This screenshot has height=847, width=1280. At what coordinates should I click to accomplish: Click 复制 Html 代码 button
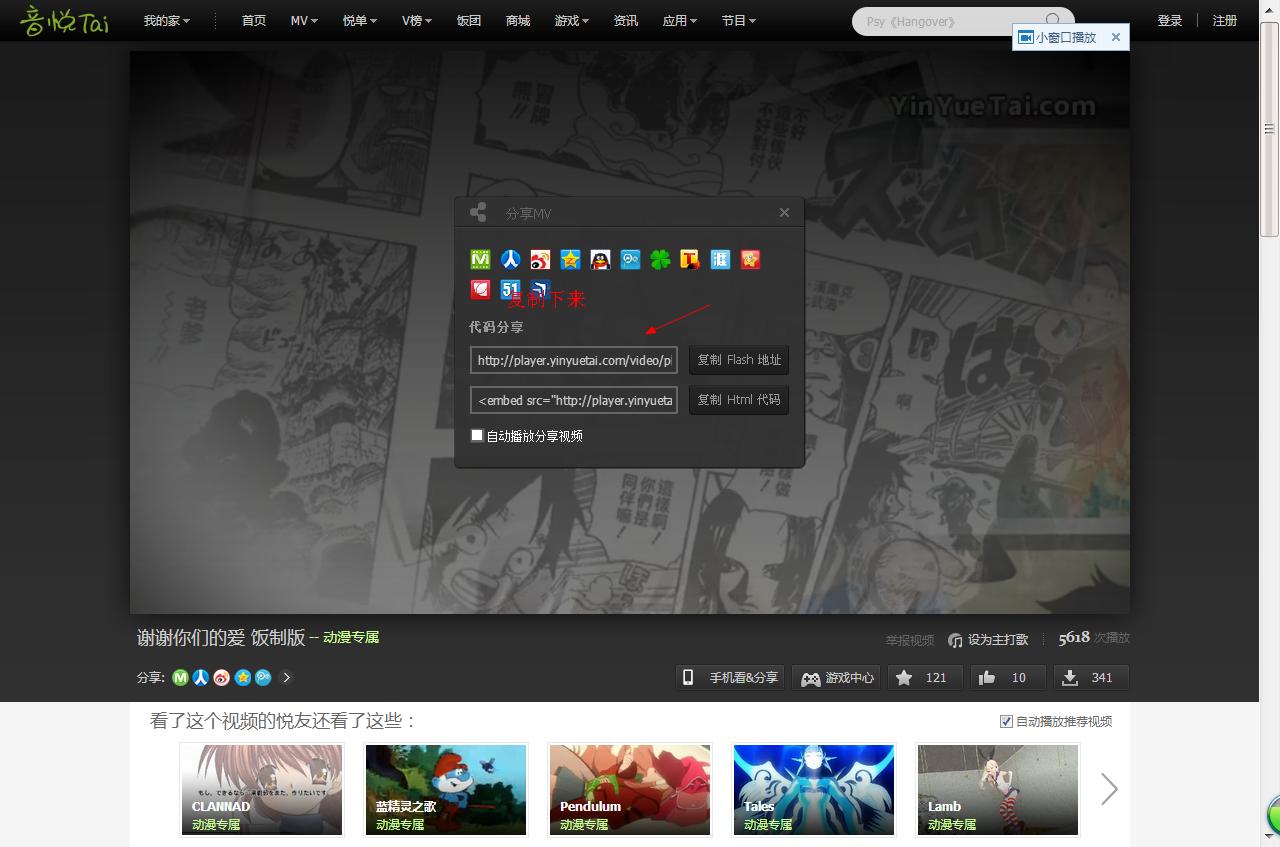(x=739, y=400)
